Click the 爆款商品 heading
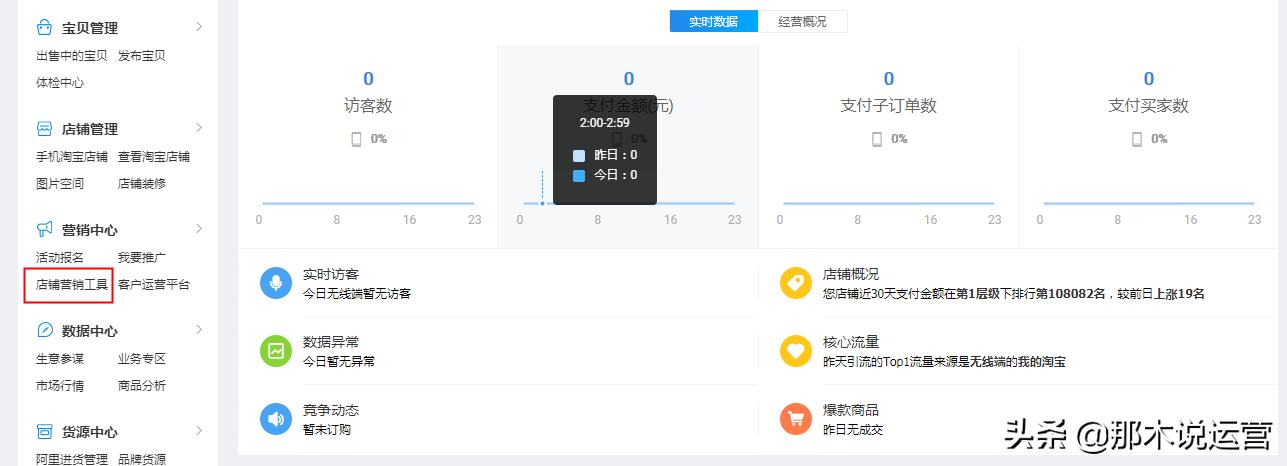Screen dimensions: 1287x466 tap(851, 410)
